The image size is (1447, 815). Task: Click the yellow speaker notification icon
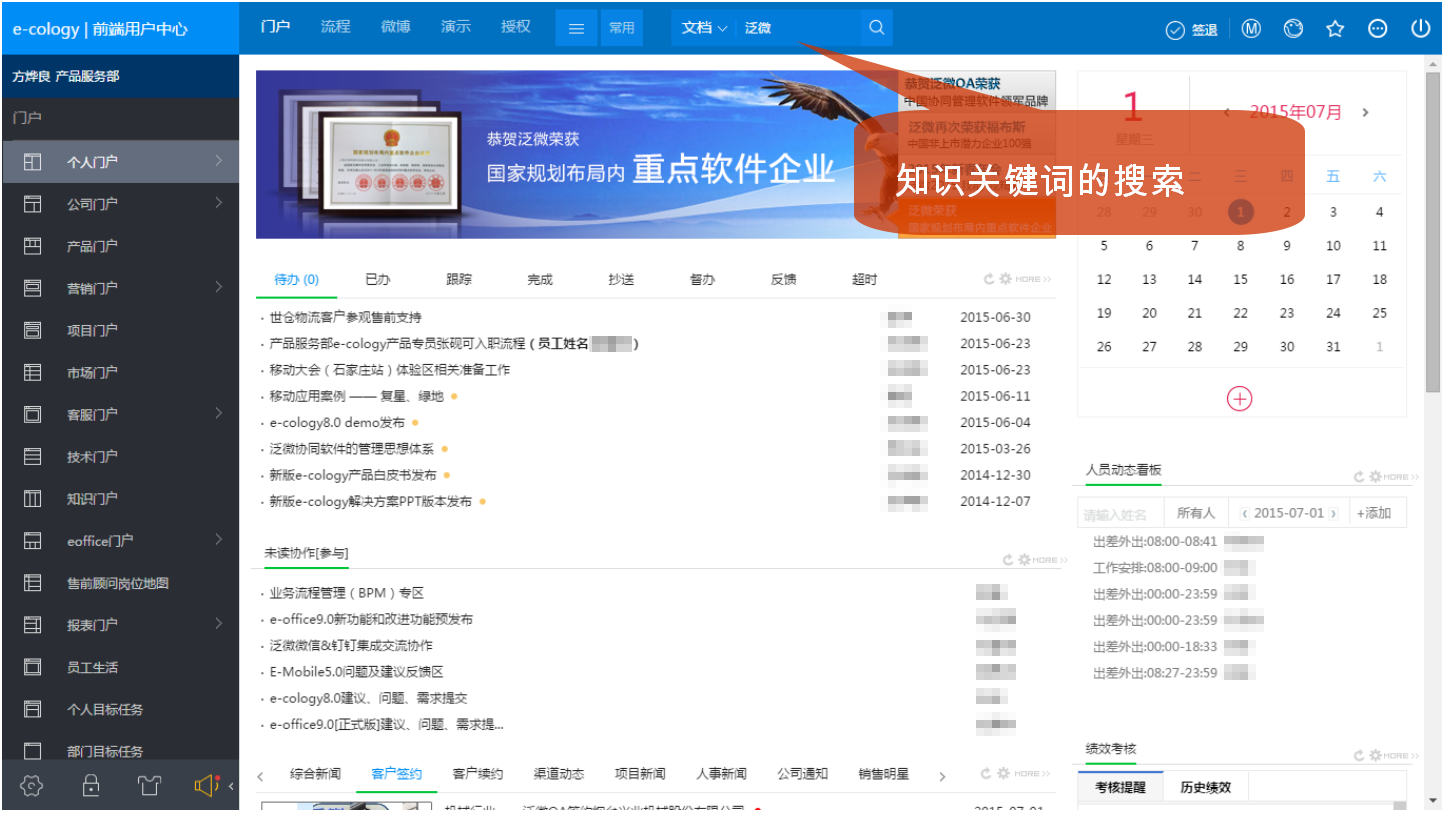[207, 786]
